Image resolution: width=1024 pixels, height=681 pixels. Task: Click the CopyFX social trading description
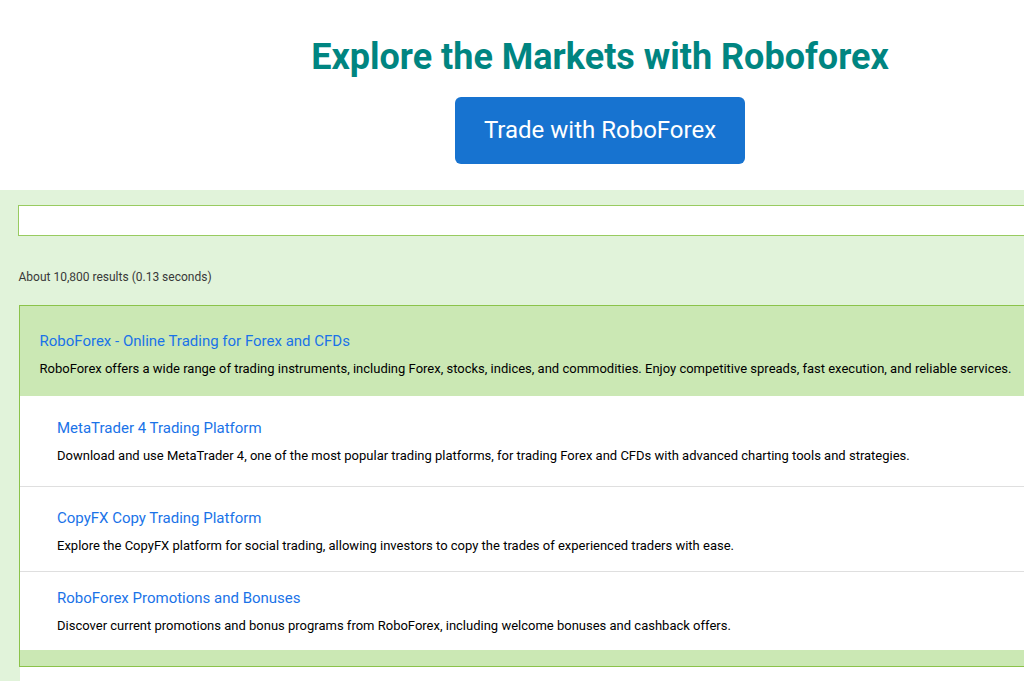coord(395,545)
